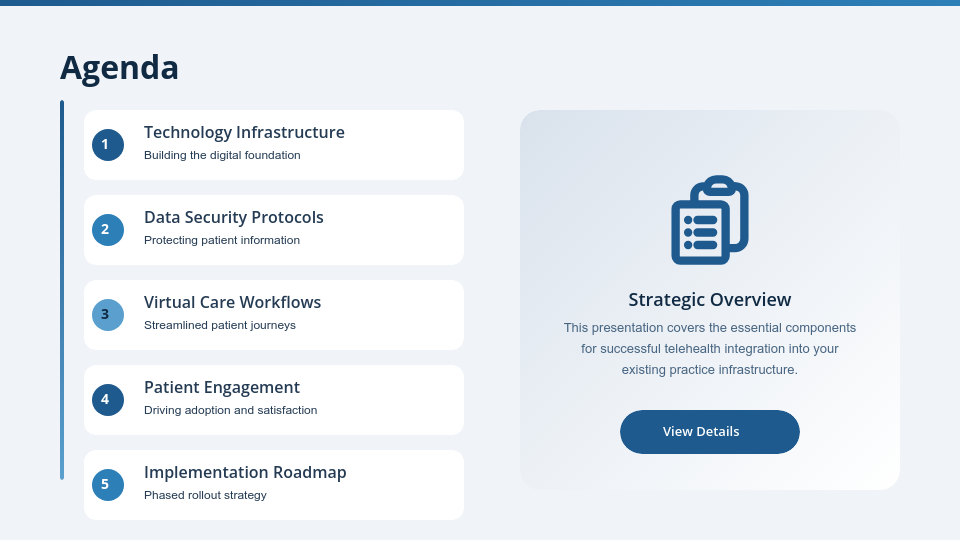Viewport: 960px width, 540px height.
Task: Select the Technology Infrastructure agenda title
Action: coord(244,133)
